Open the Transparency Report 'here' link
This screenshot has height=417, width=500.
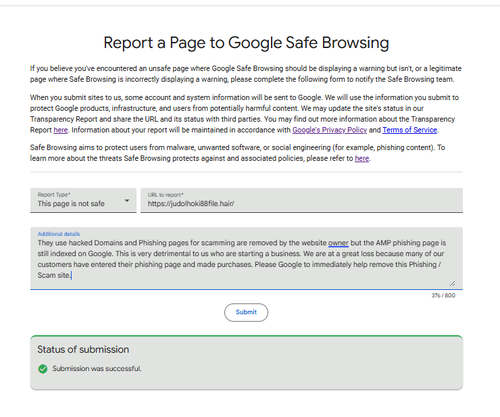click(61, 130)
